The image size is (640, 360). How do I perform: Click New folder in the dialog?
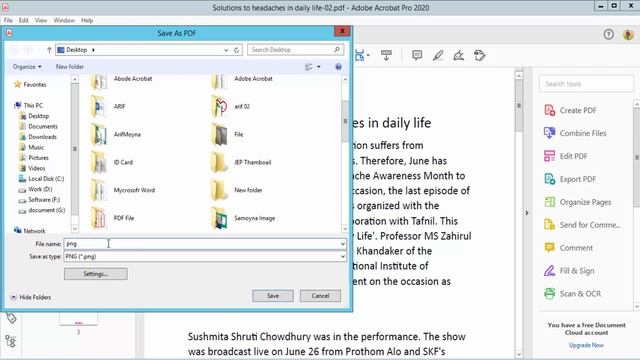[70, 67]
